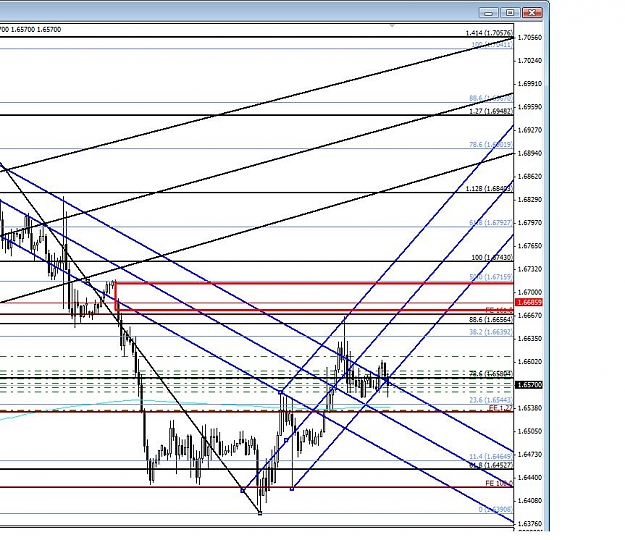Click the channel anchor point at chart low
Image resolution: width=625 pixels, height=540 pixels.
[260, 513]
